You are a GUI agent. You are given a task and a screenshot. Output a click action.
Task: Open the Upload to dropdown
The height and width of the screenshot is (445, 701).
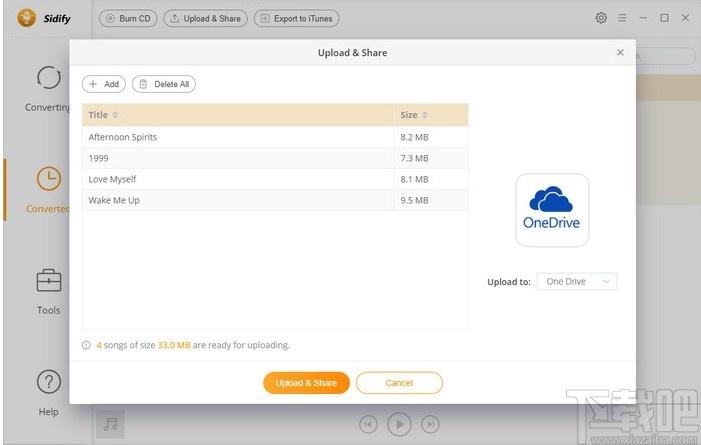pyautogui.click(x=577, y=281)
